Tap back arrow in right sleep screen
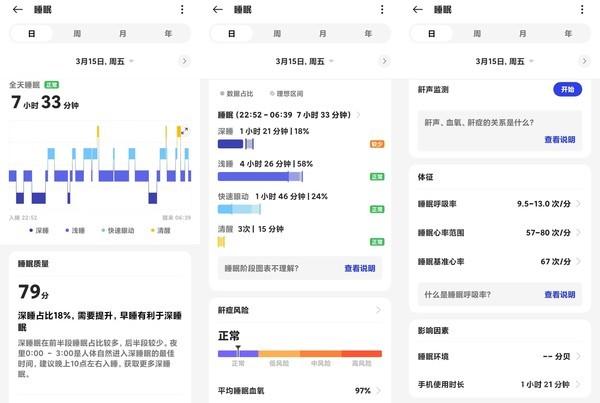 click(x=418, y=10)
